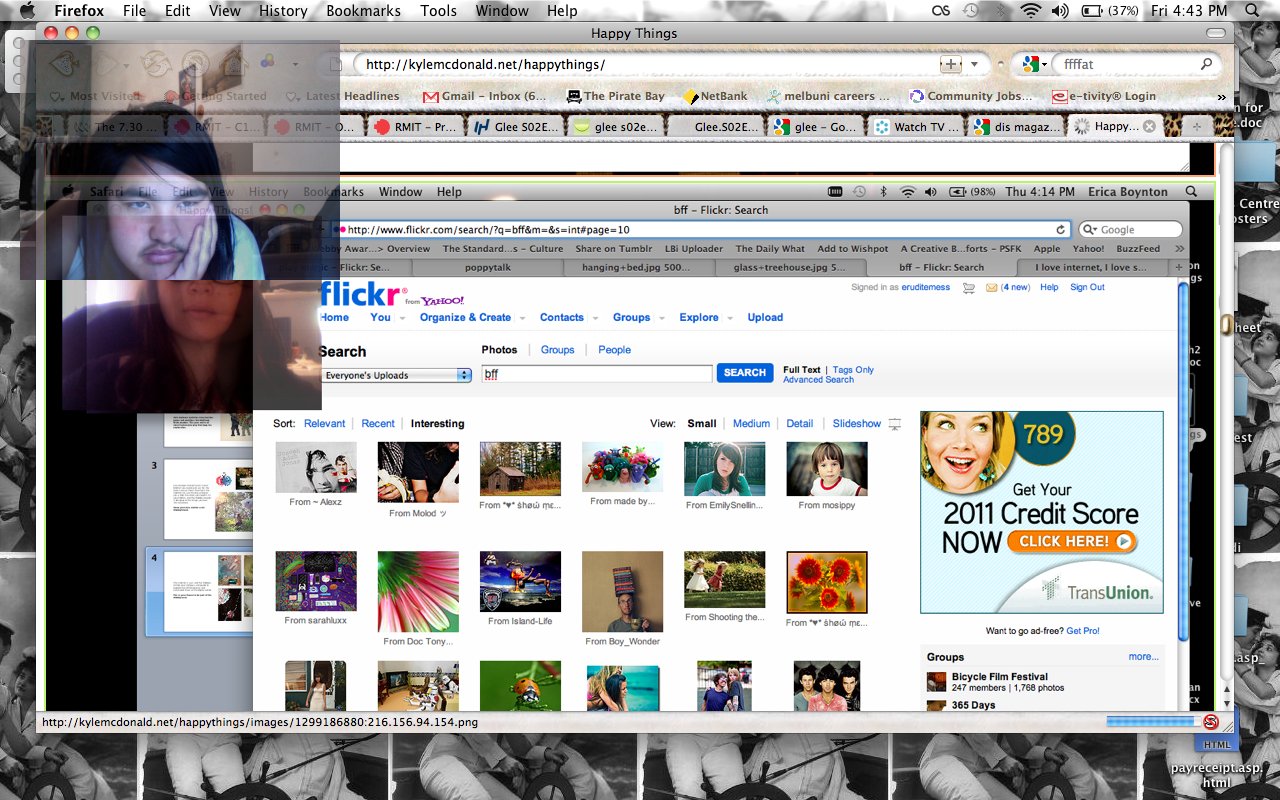Image resolution: width=1280 pixels, height=800 pixels.
Task: Open the sunflower thumbnail in the second row
Action: [x=827, y=582]
